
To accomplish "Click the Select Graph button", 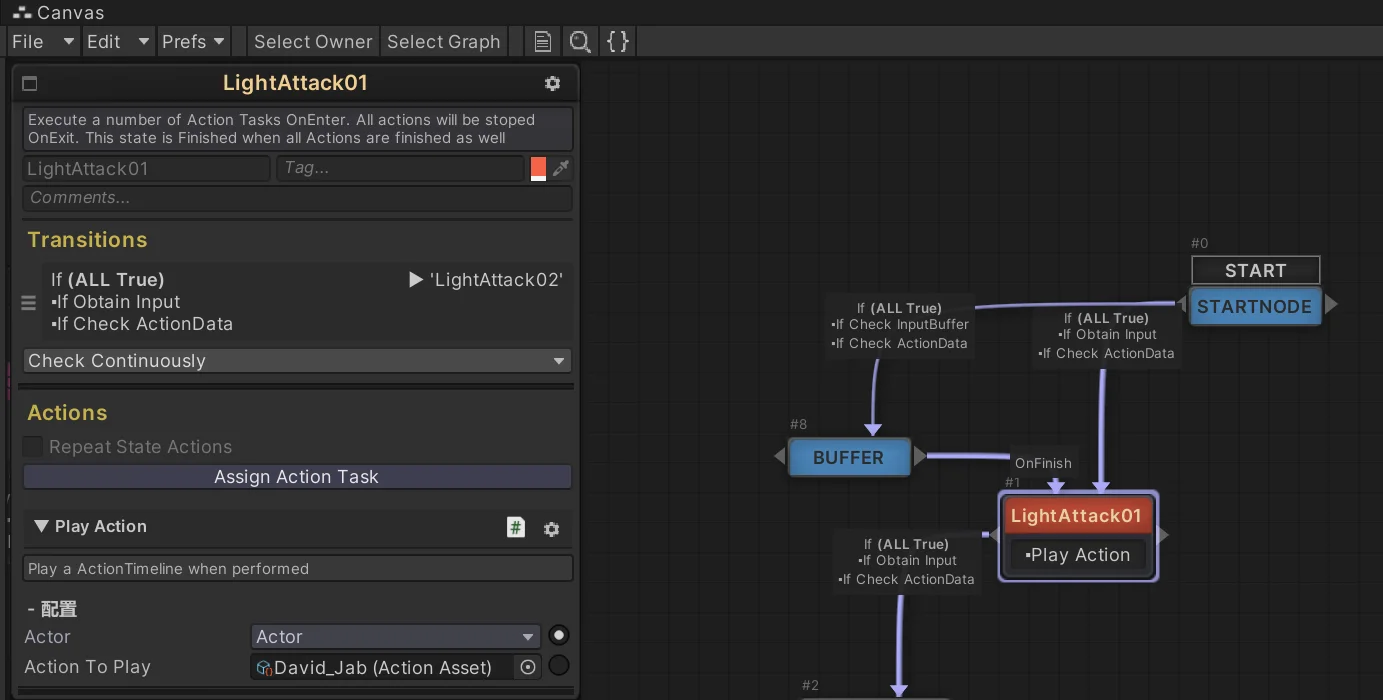I will pyautogui.click(x=443, y=42).
